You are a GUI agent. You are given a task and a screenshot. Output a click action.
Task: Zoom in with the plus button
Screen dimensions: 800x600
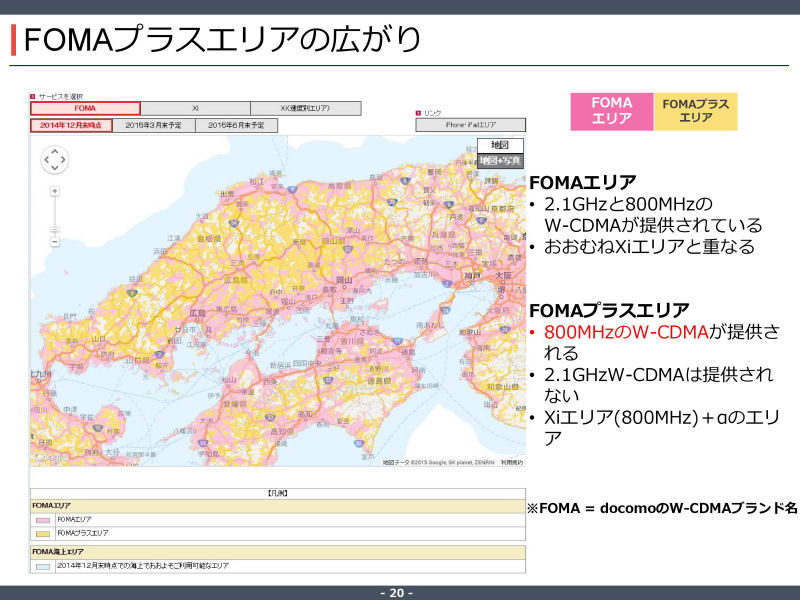[55, 191]
